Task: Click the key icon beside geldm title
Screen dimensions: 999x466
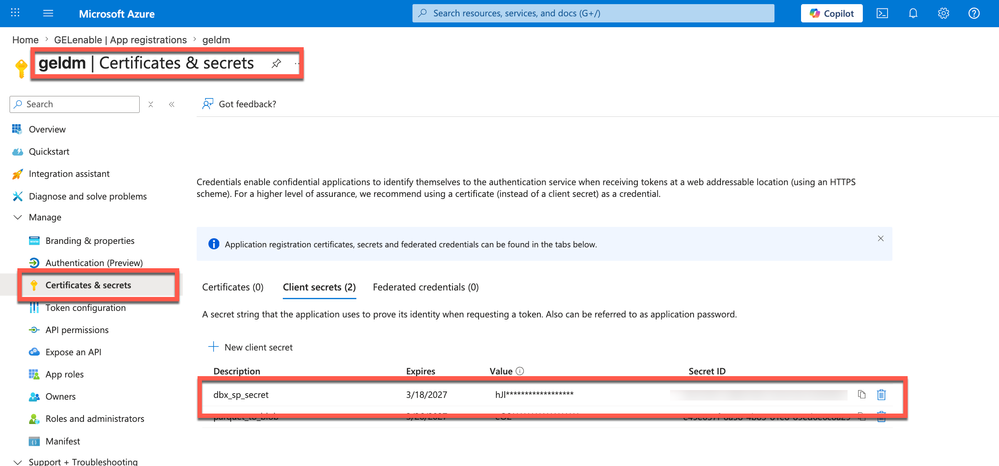Action: tap(21, 66)
